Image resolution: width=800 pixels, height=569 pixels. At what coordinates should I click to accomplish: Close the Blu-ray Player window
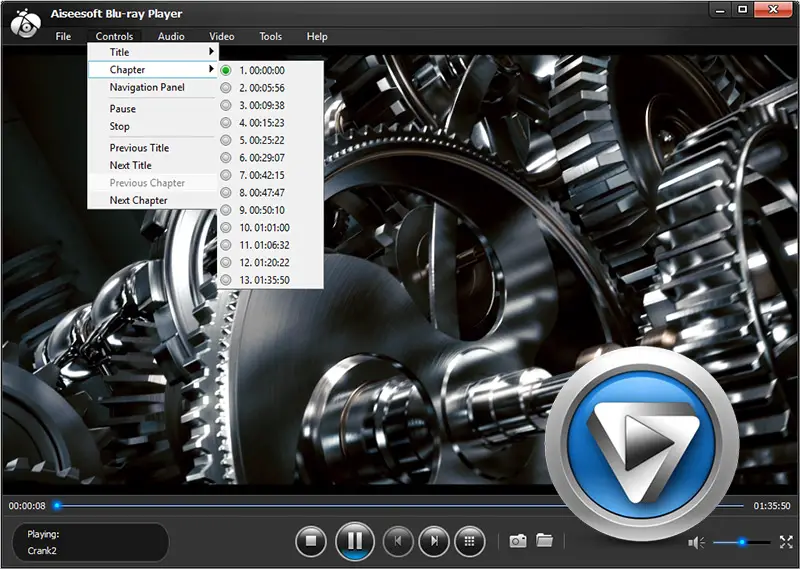point(773,10)
